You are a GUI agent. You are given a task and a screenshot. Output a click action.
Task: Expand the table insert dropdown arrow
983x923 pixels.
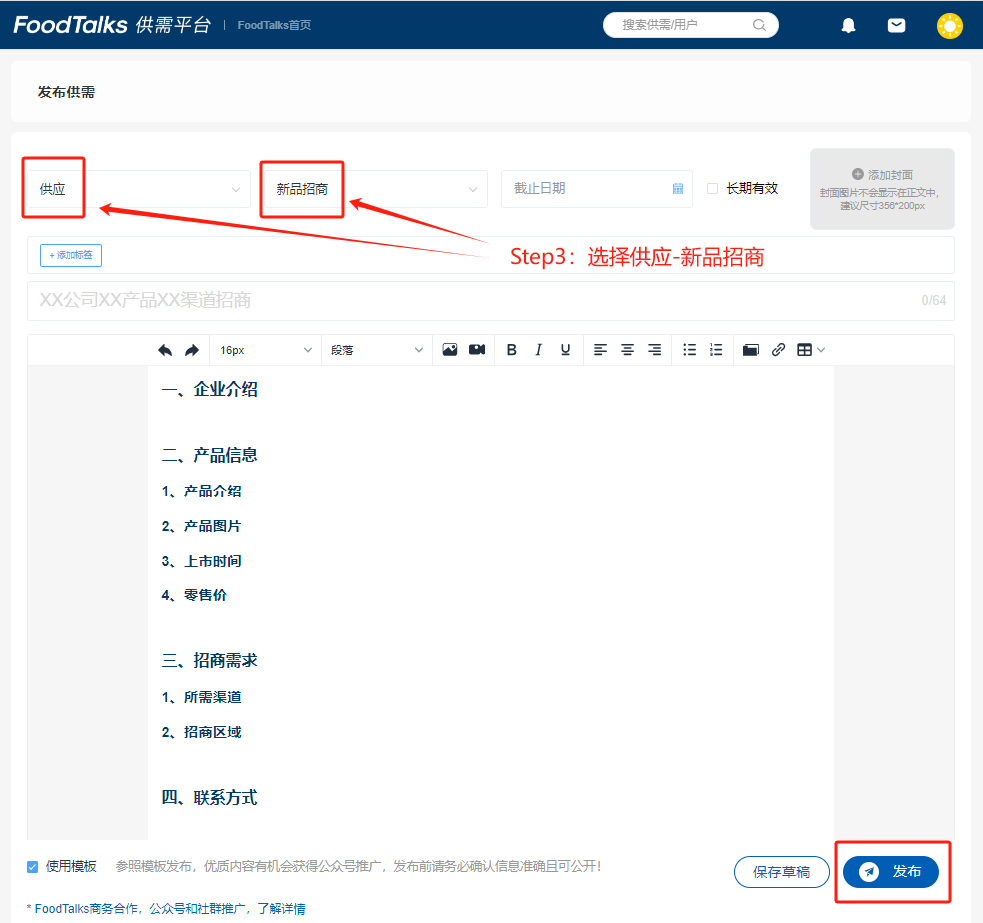tap(819, 349)
